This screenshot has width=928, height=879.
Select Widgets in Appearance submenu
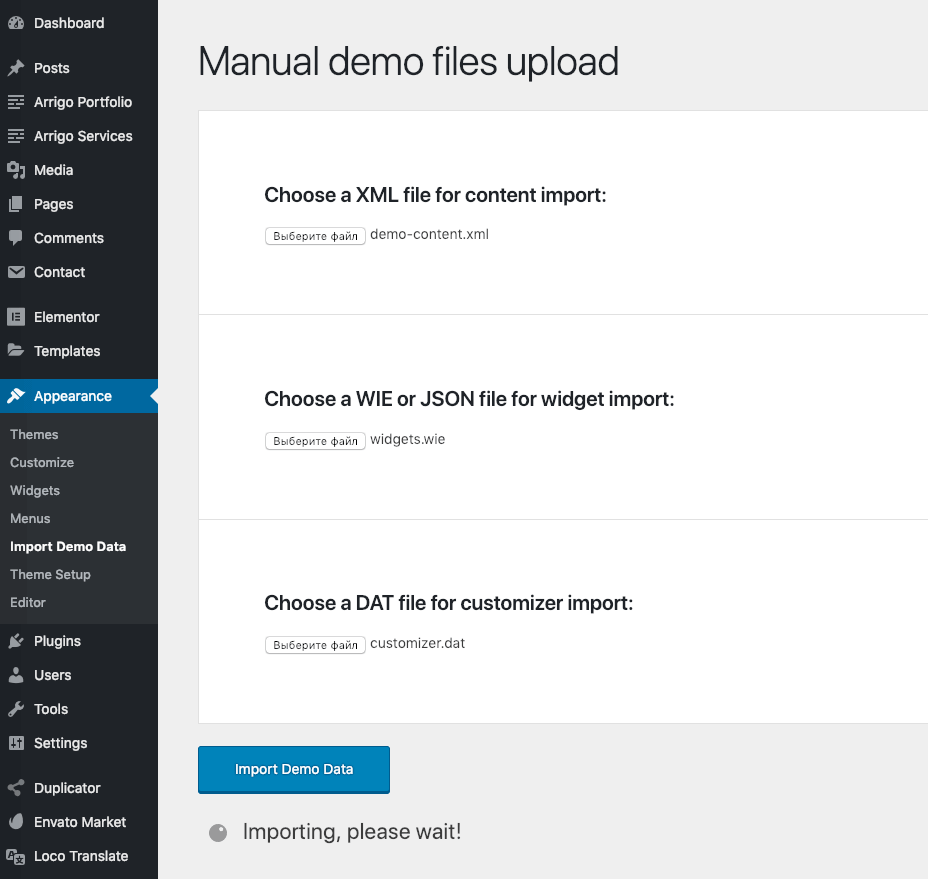tap(35, 490)
